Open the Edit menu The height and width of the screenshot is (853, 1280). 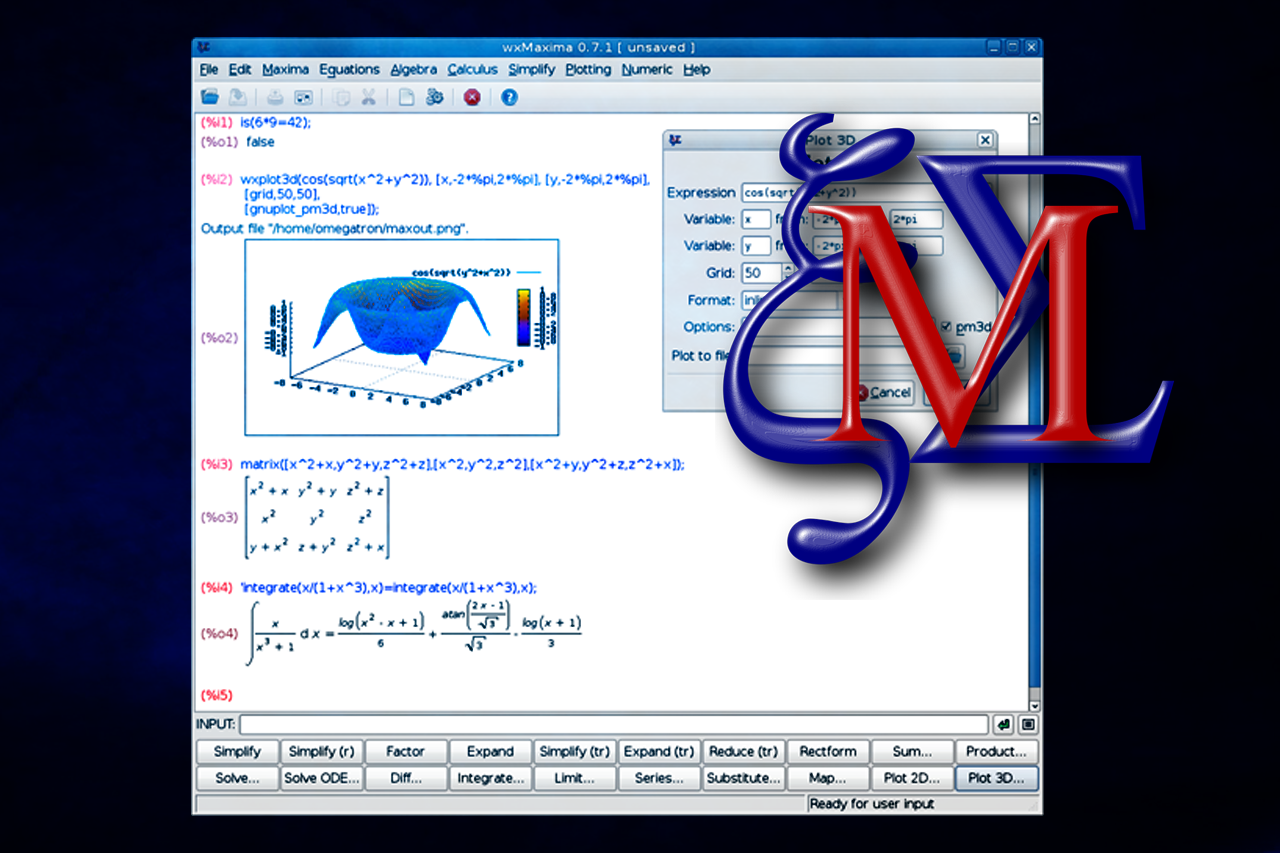point(240,70)
